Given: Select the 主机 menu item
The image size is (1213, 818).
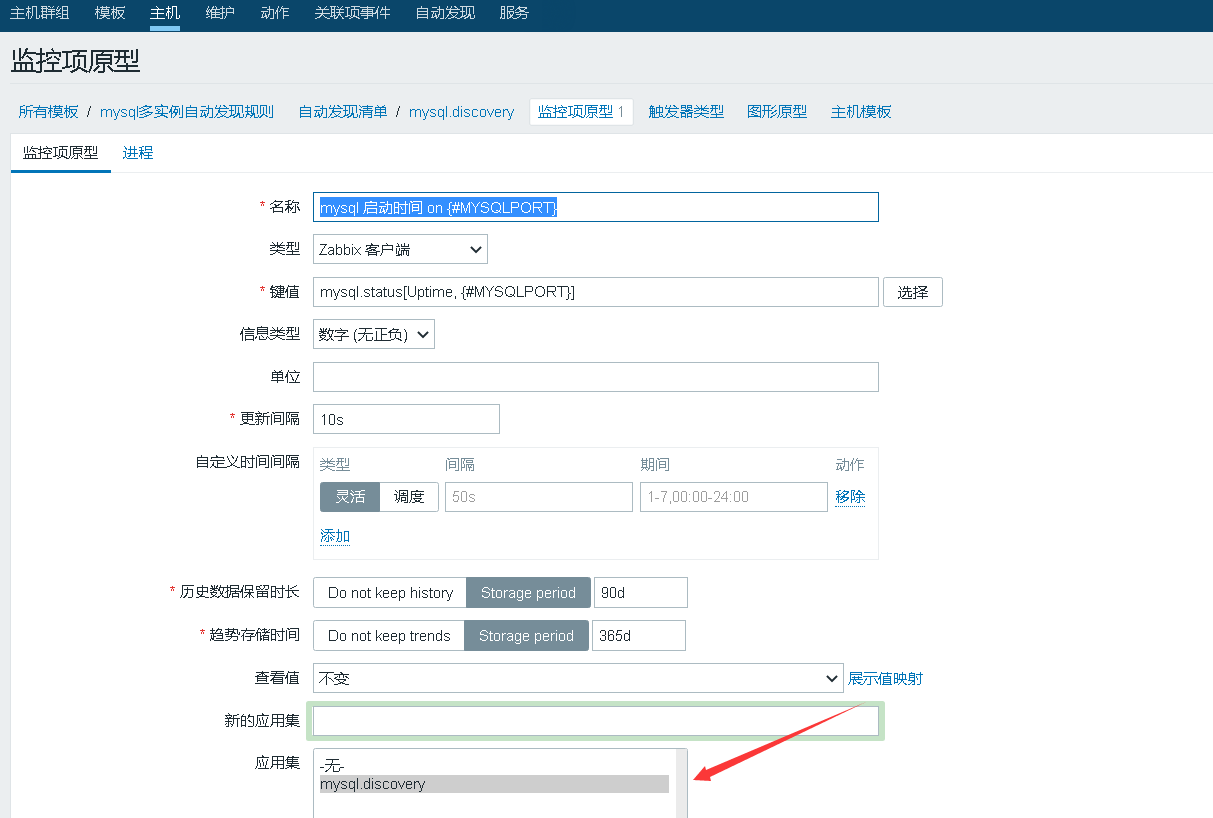Looking at the screenshot, I should point(165,13).
